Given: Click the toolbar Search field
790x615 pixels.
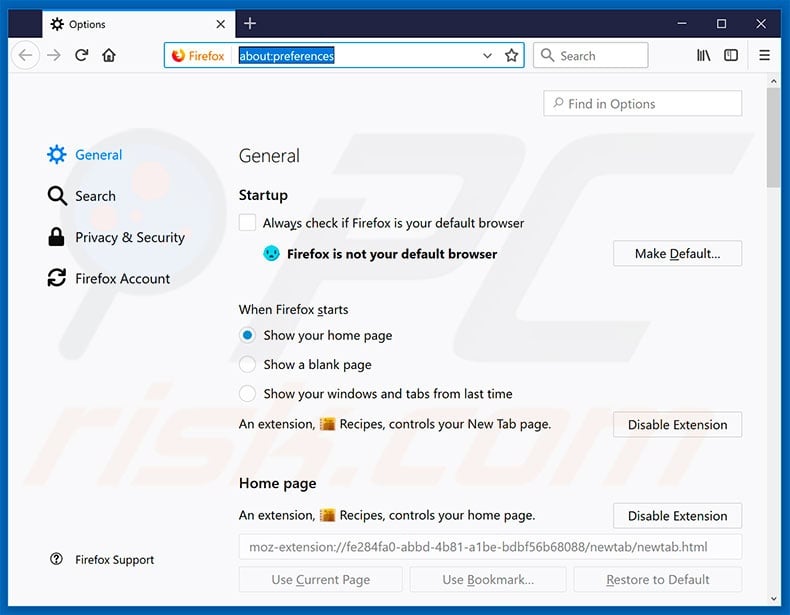Looking at the screenshot, I should [590, 55].
